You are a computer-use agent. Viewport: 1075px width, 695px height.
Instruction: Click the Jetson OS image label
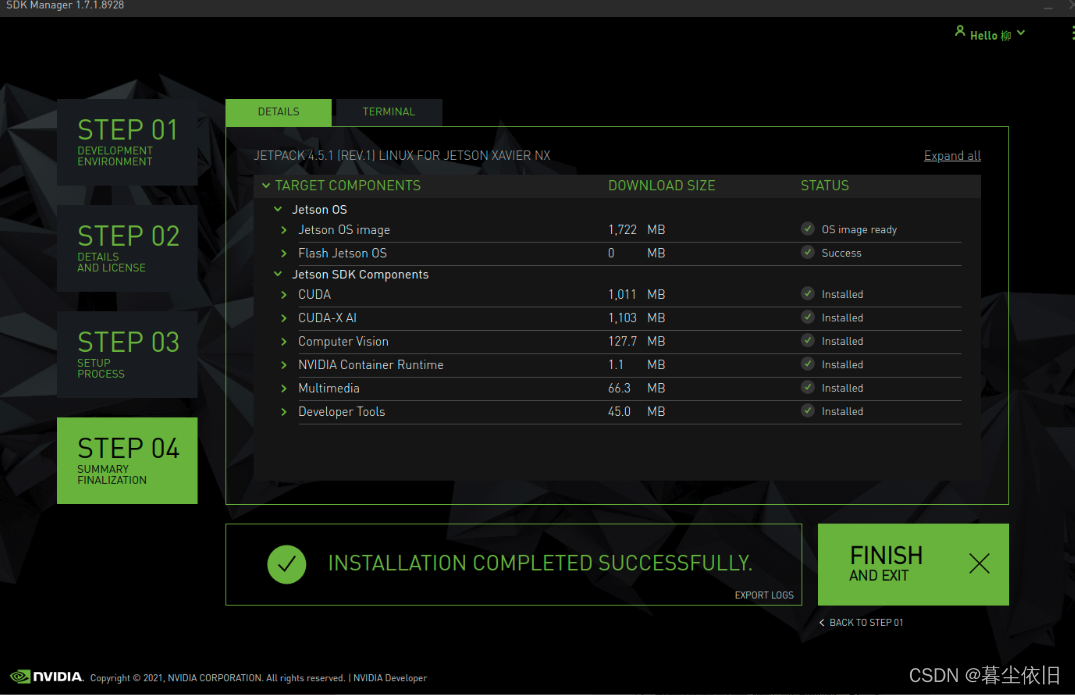(344, 230)
